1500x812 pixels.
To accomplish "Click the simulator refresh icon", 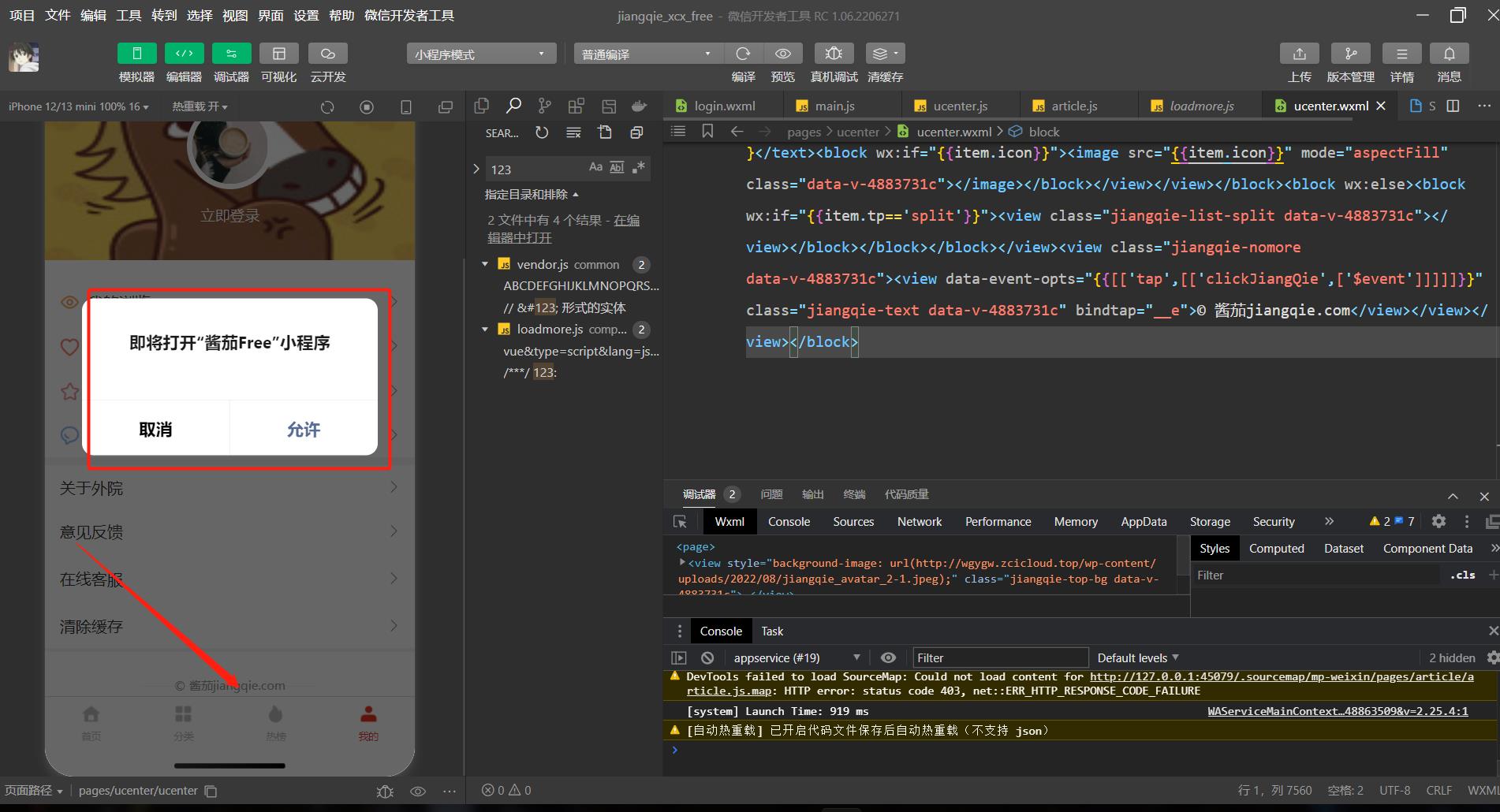I will coord(327,107).
